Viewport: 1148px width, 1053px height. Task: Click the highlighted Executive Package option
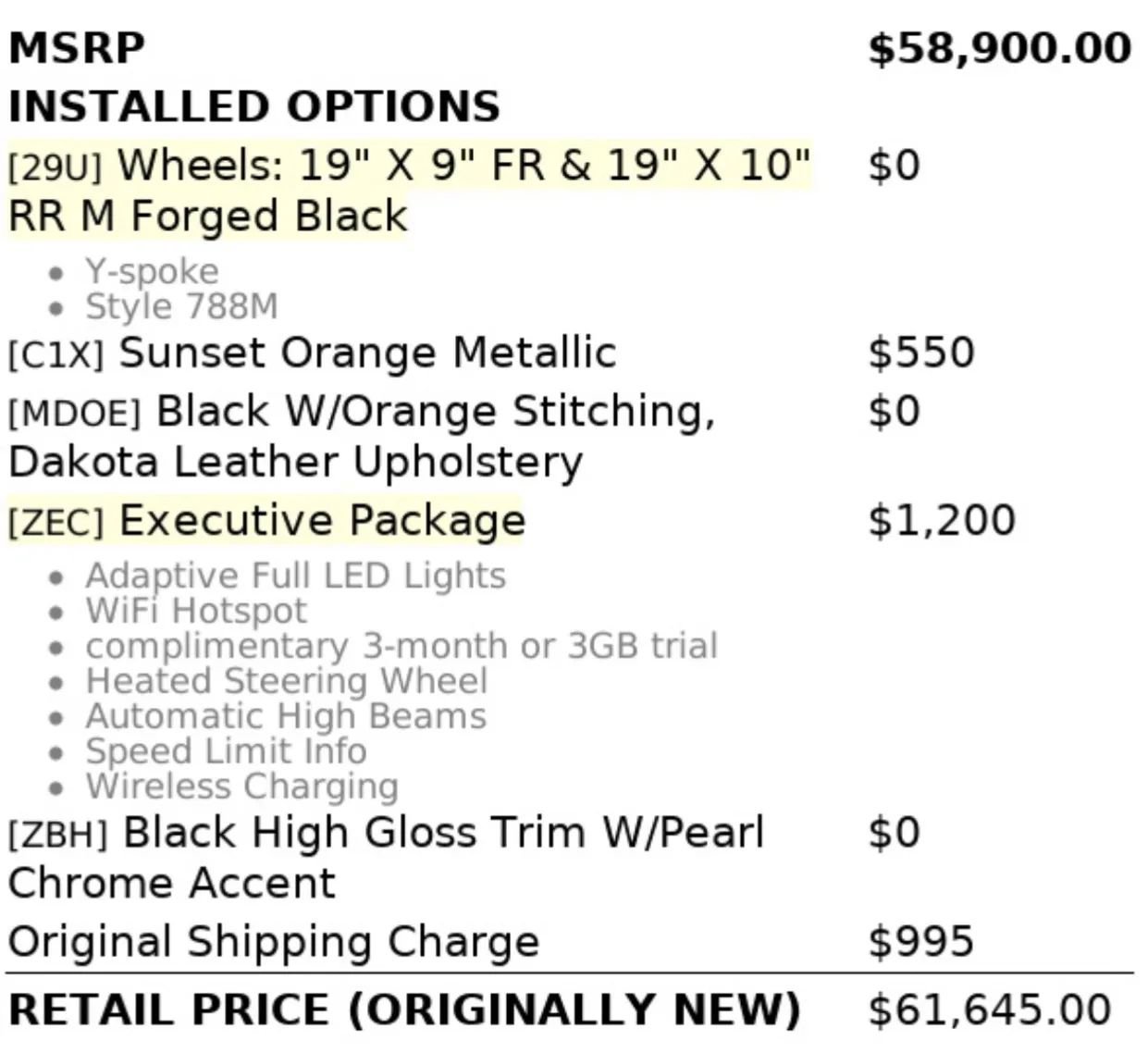tap(321, 521)
